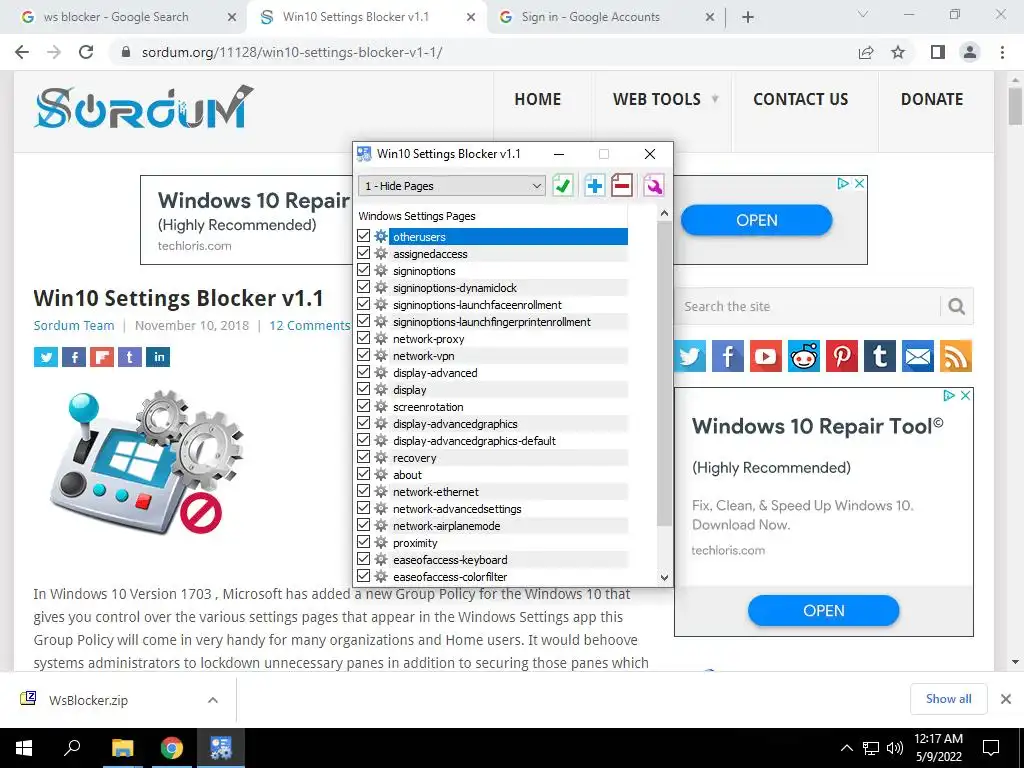This screenshot has height=768, width=1024.
Task: Open the HOME menu item
Action: pyautogui.click(x=537, y=99)
